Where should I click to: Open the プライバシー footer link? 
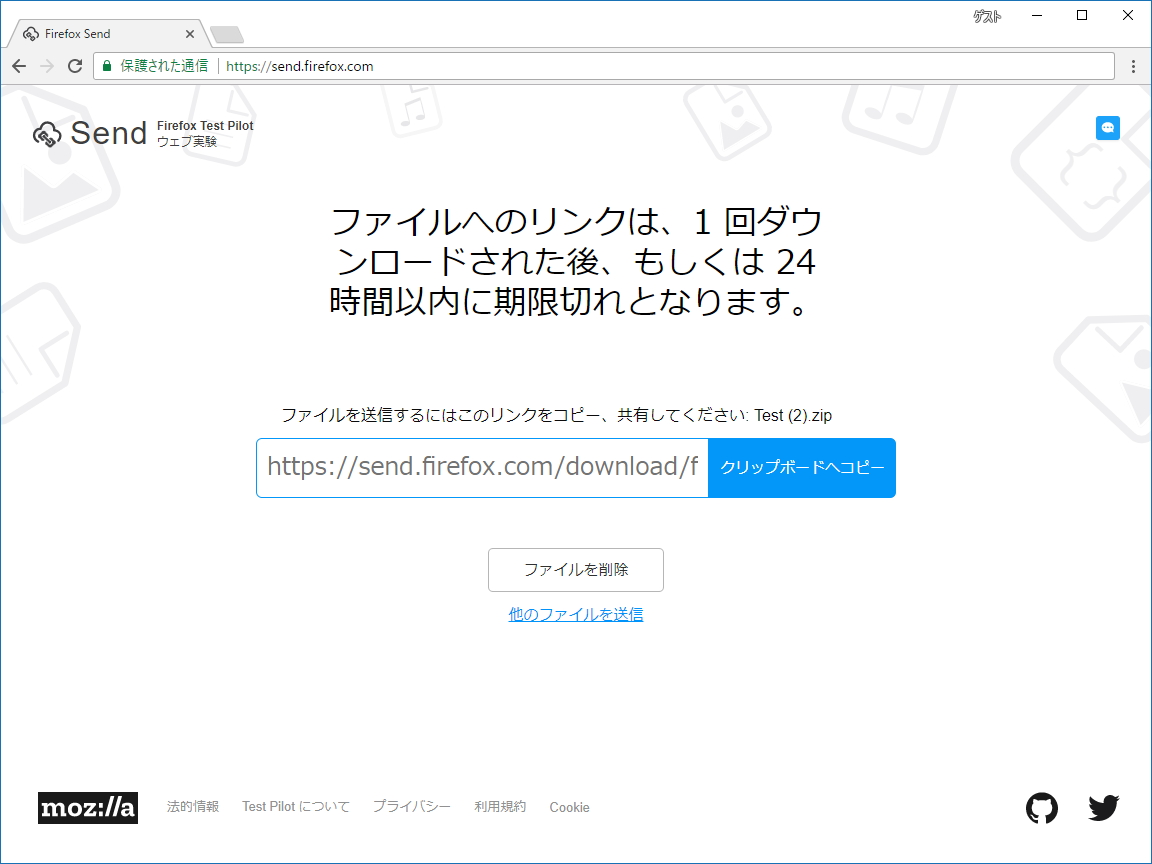pyautogui.click(x=411, y=807)
